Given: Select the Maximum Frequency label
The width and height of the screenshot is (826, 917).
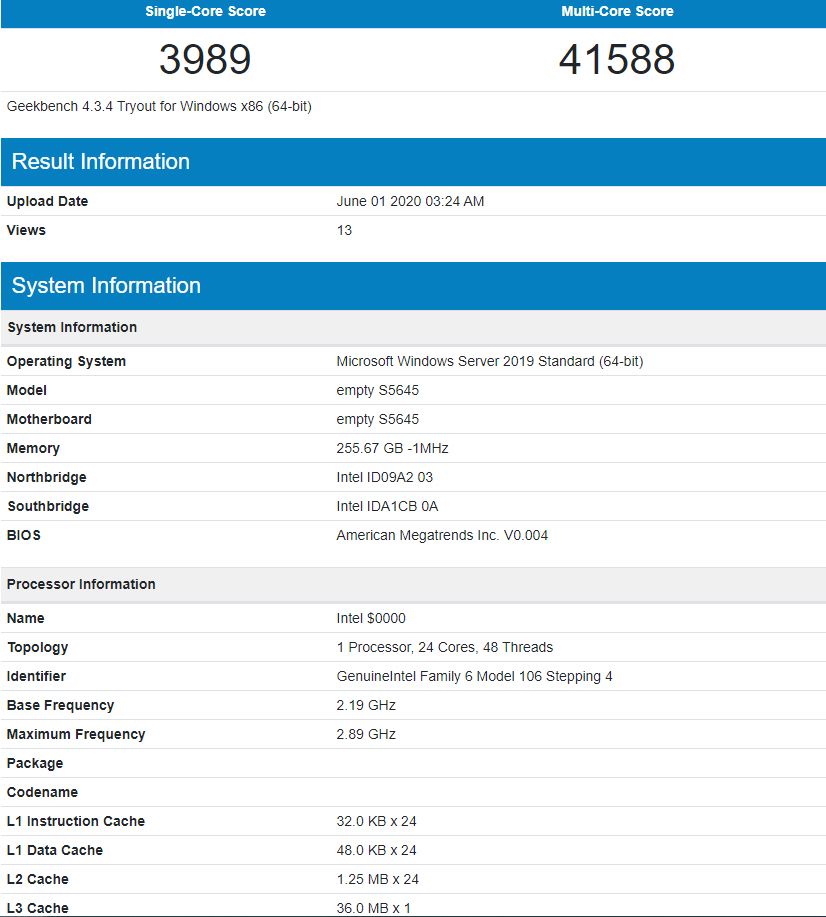Looking at the screenshot, I should (75, 735).
